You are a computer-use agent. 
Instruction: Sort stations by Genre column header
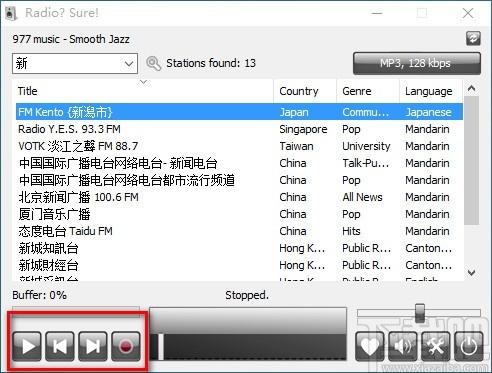coord(368,91)
